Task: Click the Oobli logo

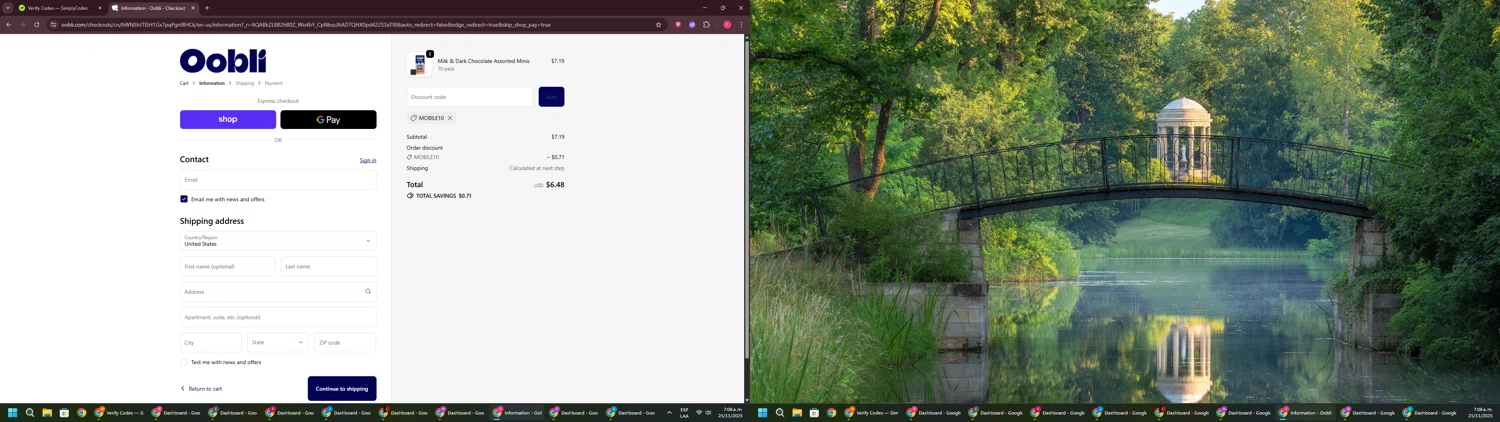Action: tap(223, 61)
